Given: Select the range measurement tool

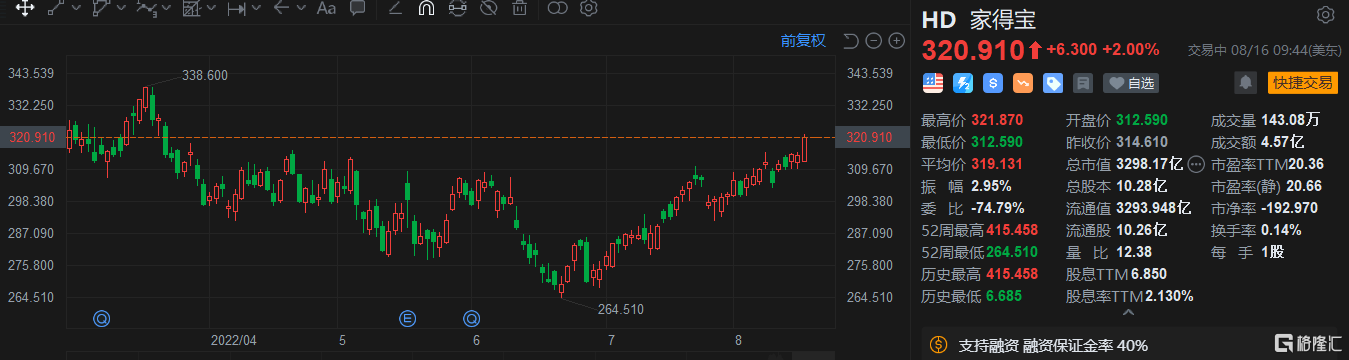Looking at the screenshot, I should [236, 9].
